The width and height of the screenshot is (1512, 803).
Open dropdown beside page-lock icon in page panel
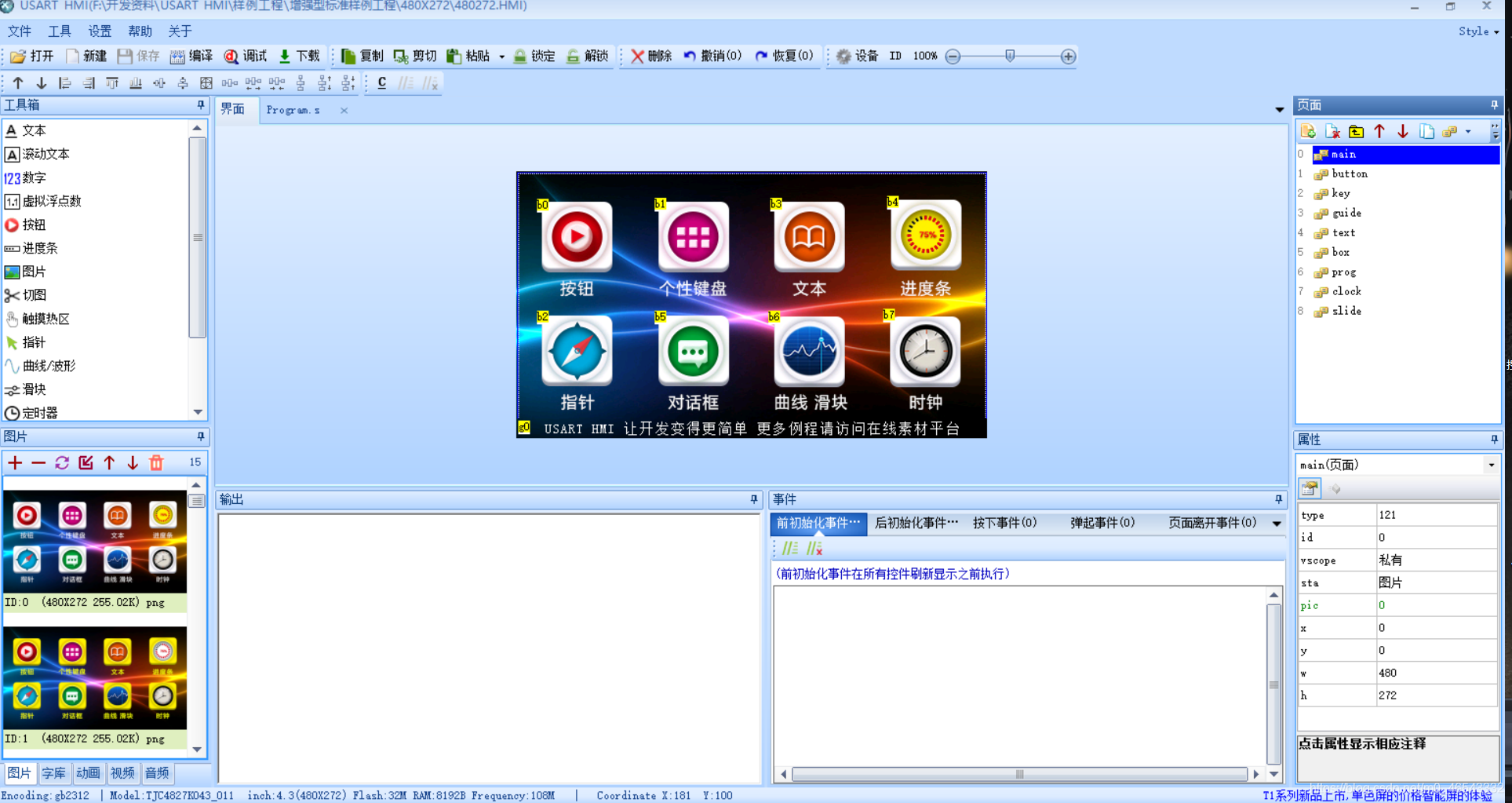pyautogui.click(x=1468, y=131)
